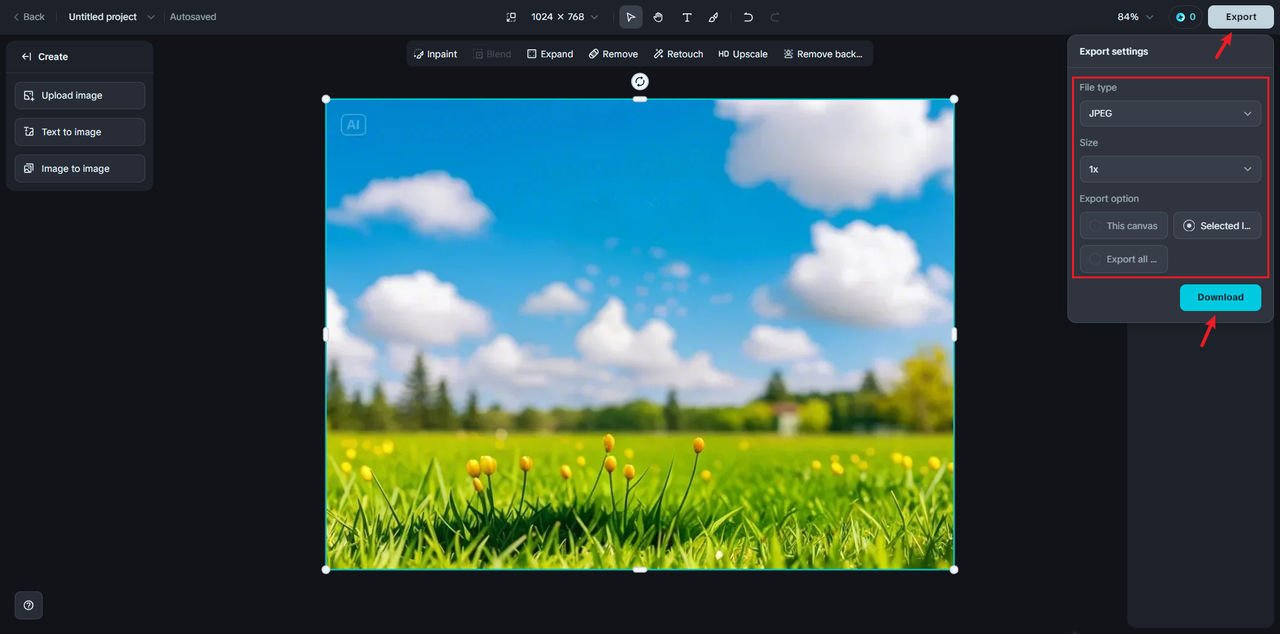1280x634 pixels.
Task: Open the Size 1x dropdown
Action: click(x=1170, y=169)
